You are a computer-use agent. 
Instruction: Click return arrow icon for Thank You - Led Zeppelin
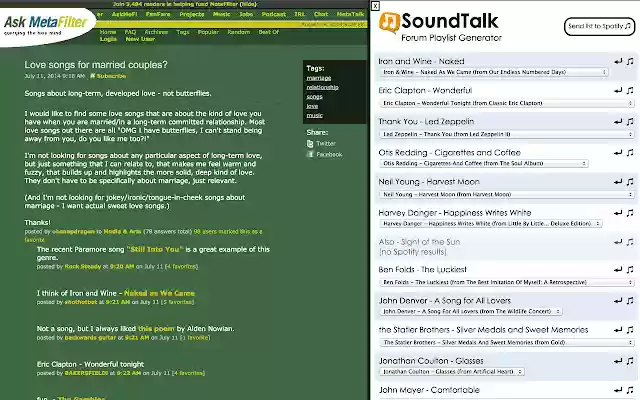pos(618,122)
